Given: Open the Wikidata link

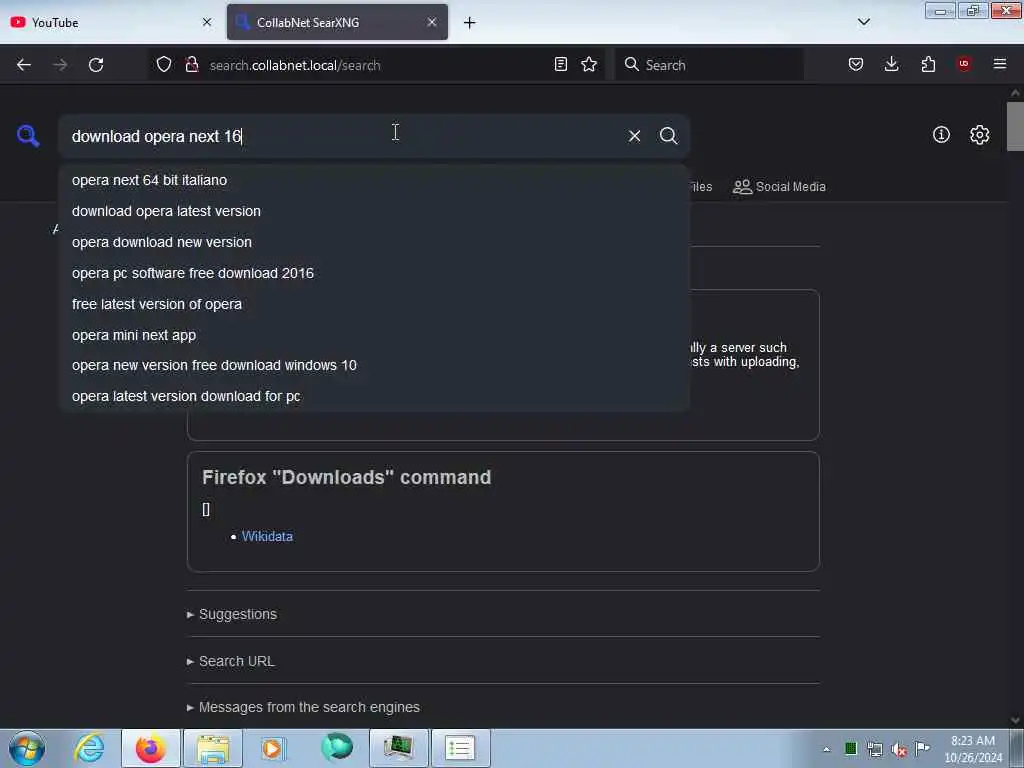Looking at the screenshot, I should click(267, 536).
